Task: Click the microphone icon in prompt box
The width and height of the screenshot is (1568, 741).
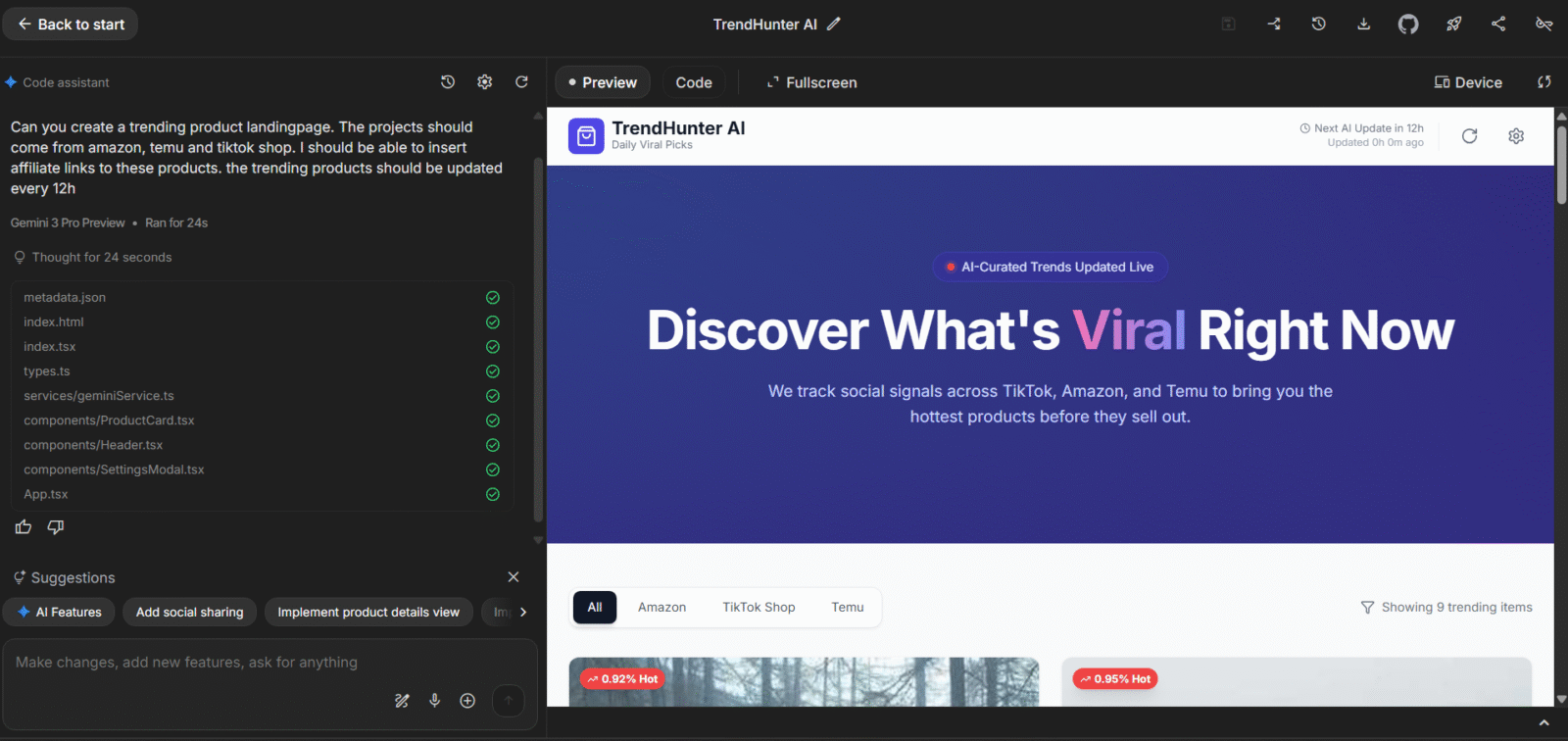Action: pos(435,701)
